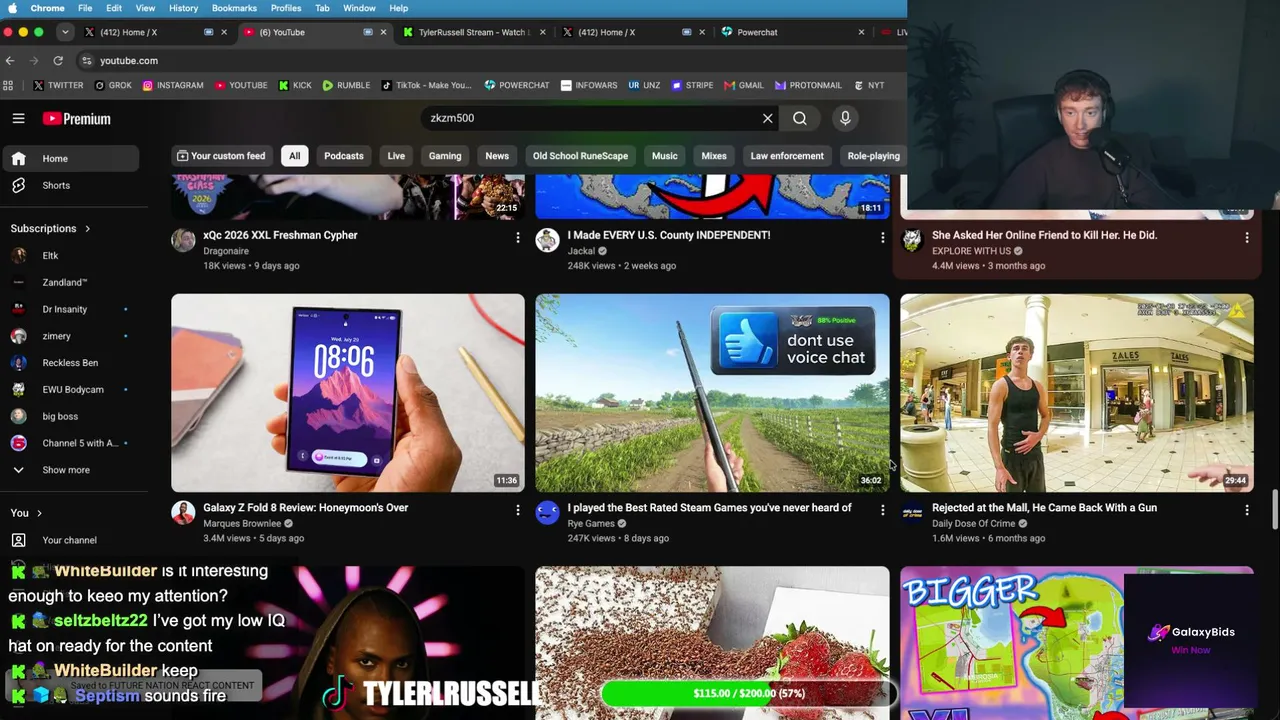Image resolution: width=1280 pixels, height=720 pixels.
Task: Go to Home in the YouTube sidebar
Action: (x=69, y=158)
